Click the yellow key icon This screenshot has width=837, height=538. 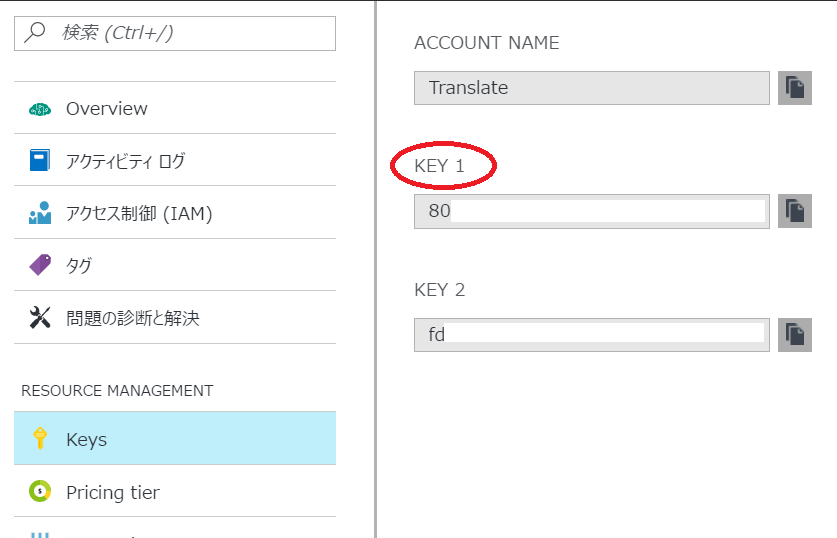pyautogui.click(x=40, y=438)
